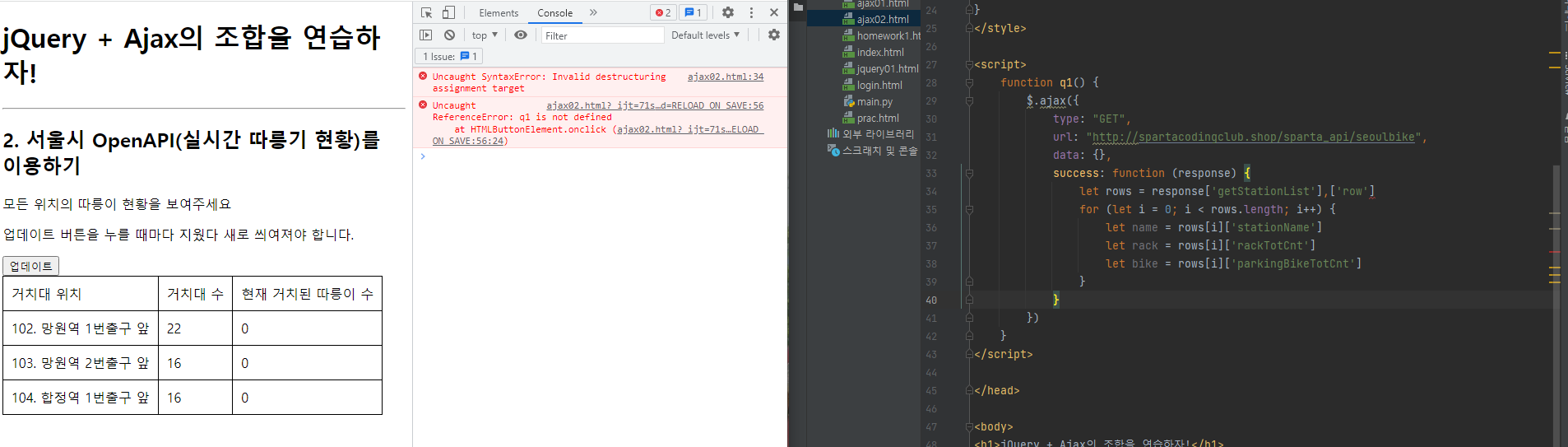
Task: Click the '102. 망원역 1번출구 앞' cell
Action: coord(81,328)
